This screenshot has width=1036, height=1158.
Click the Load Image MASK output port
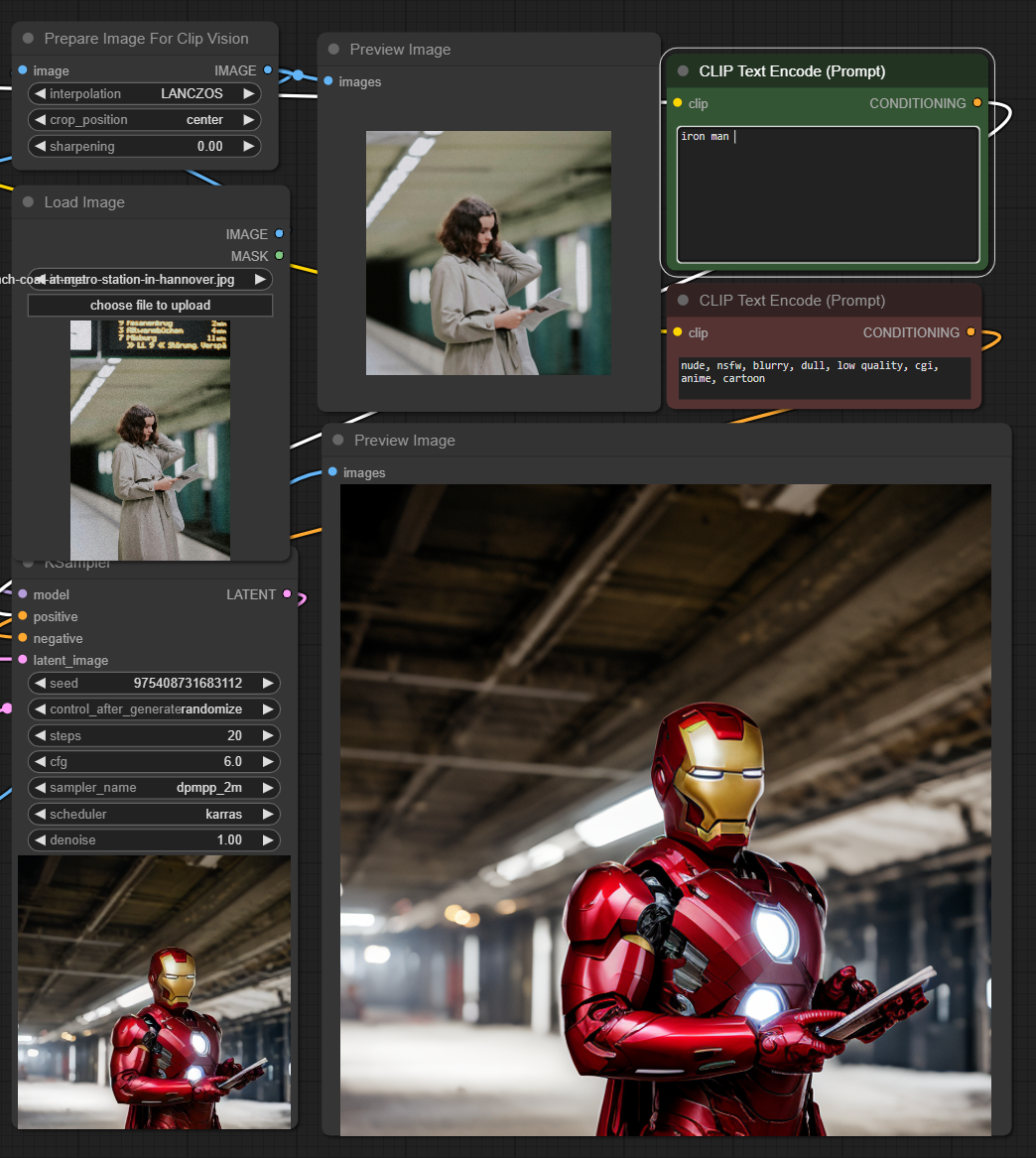[279, 256]
